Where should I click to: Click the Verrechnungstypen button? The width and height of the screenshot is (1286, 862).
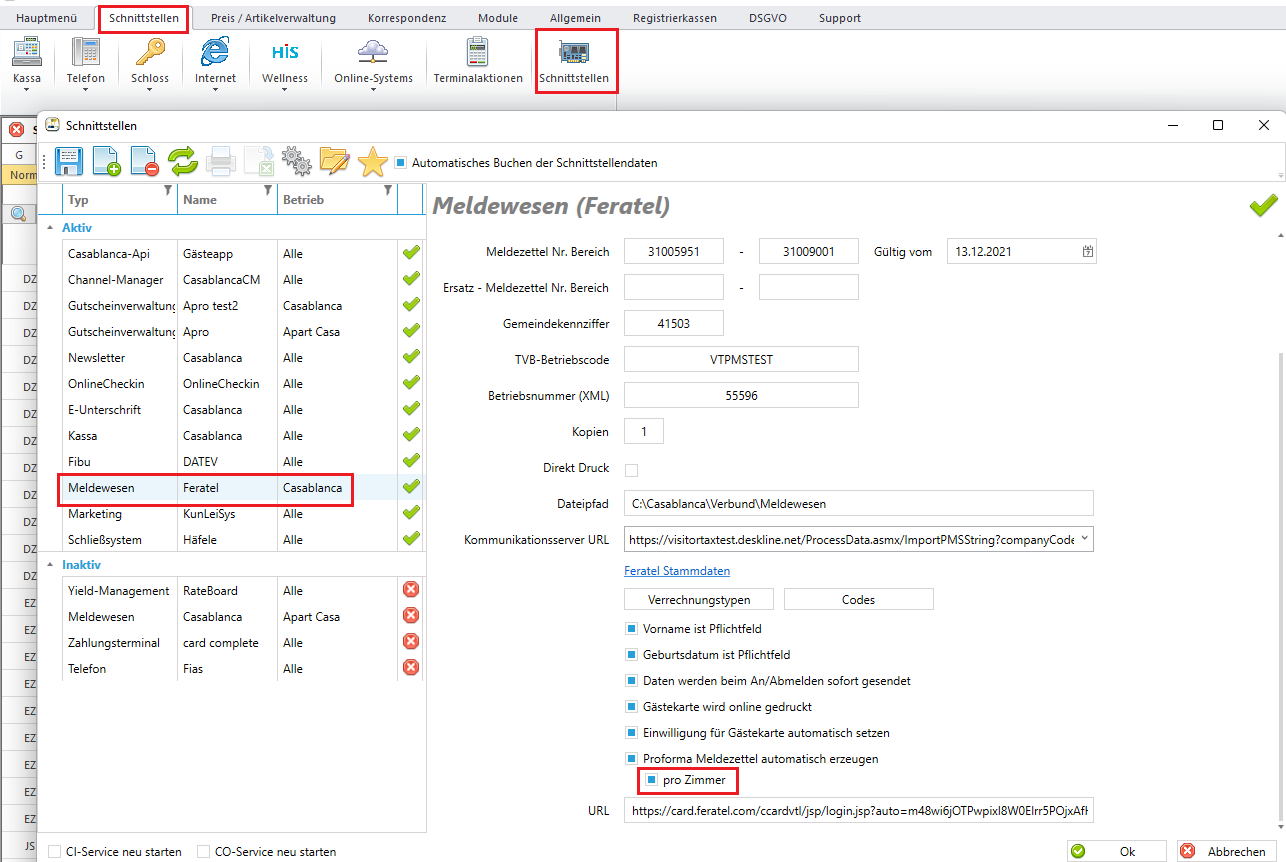698,600
